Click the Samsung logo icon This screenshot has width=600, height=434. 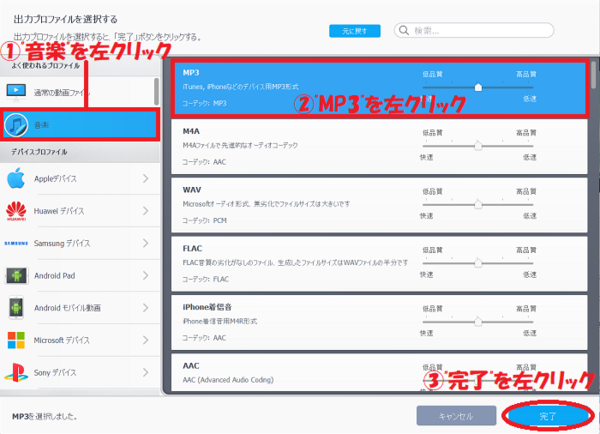tap(16, 243)
